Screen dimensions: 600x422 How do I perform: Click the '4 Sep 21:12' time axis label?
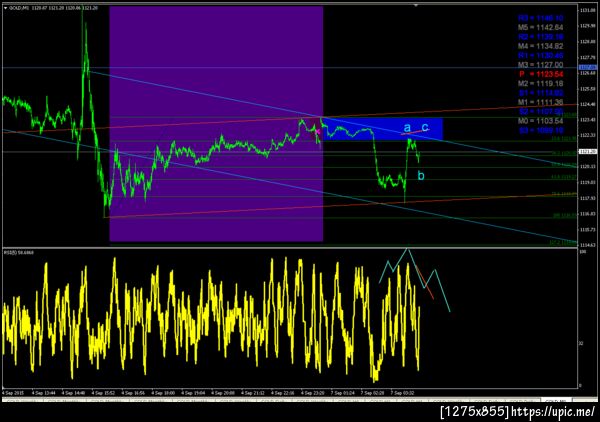tap(253, 393)
